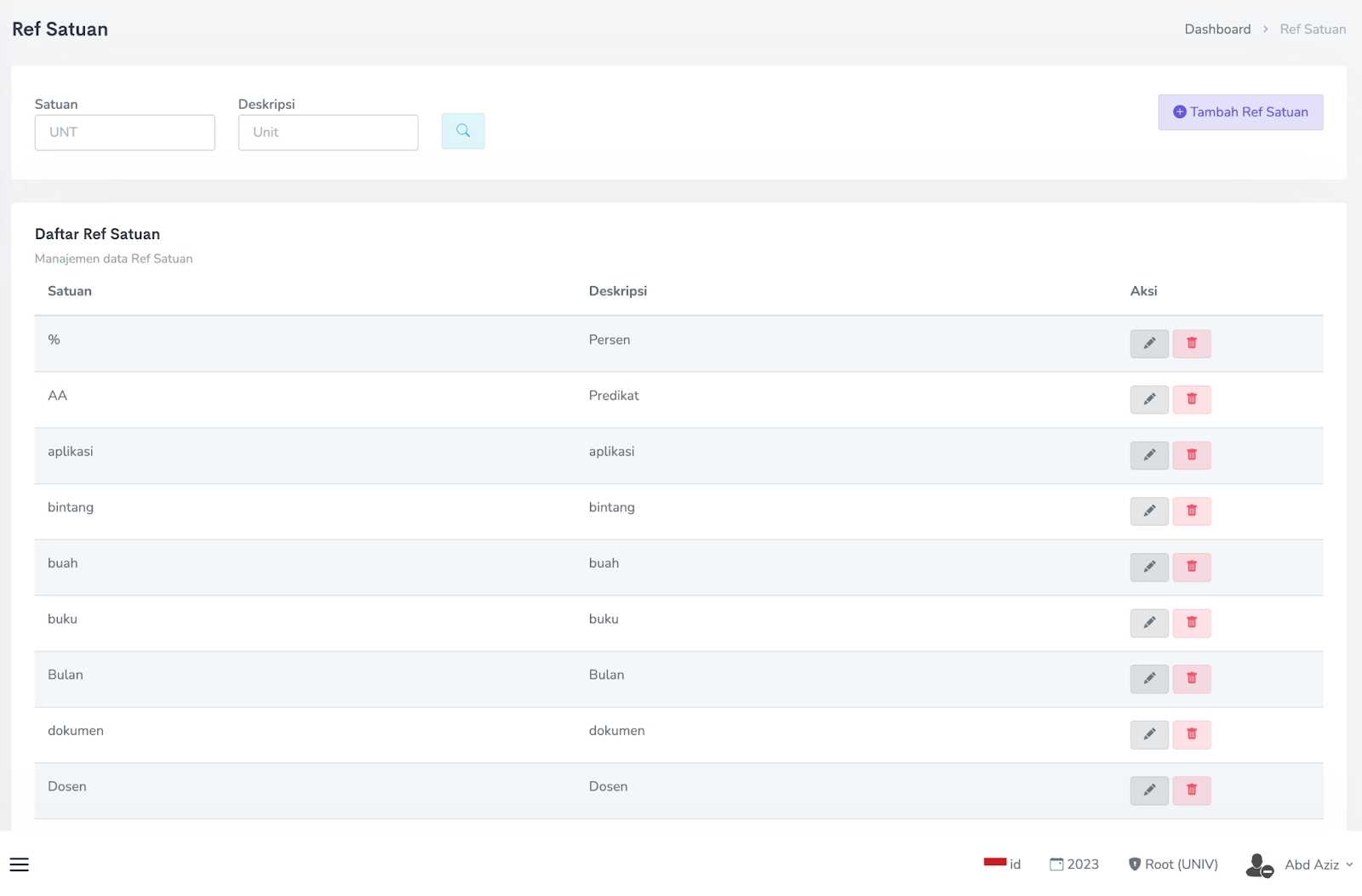Focus the Satuan search input field

coord(125,133)
